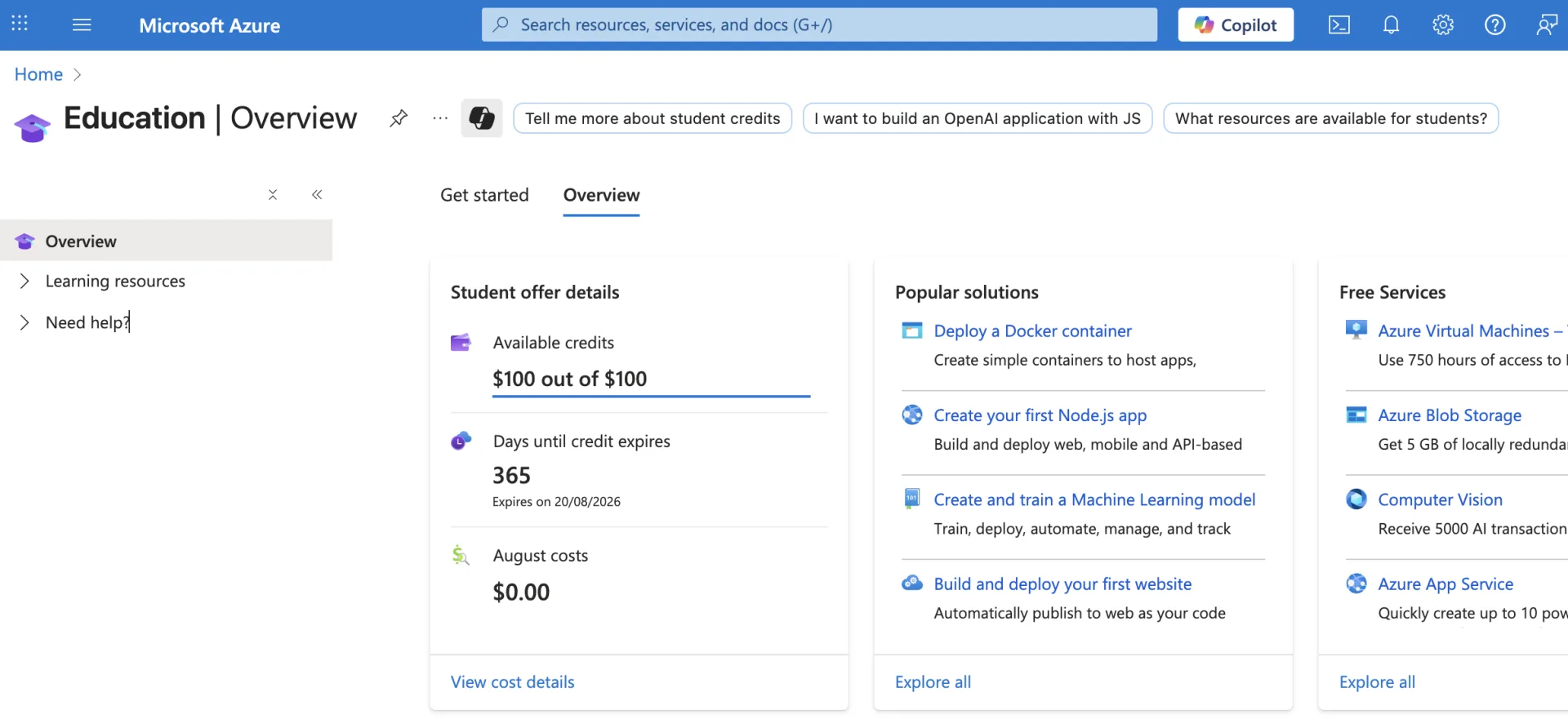
Task: Click the first website cloud icon
Action: pos(911,583)
